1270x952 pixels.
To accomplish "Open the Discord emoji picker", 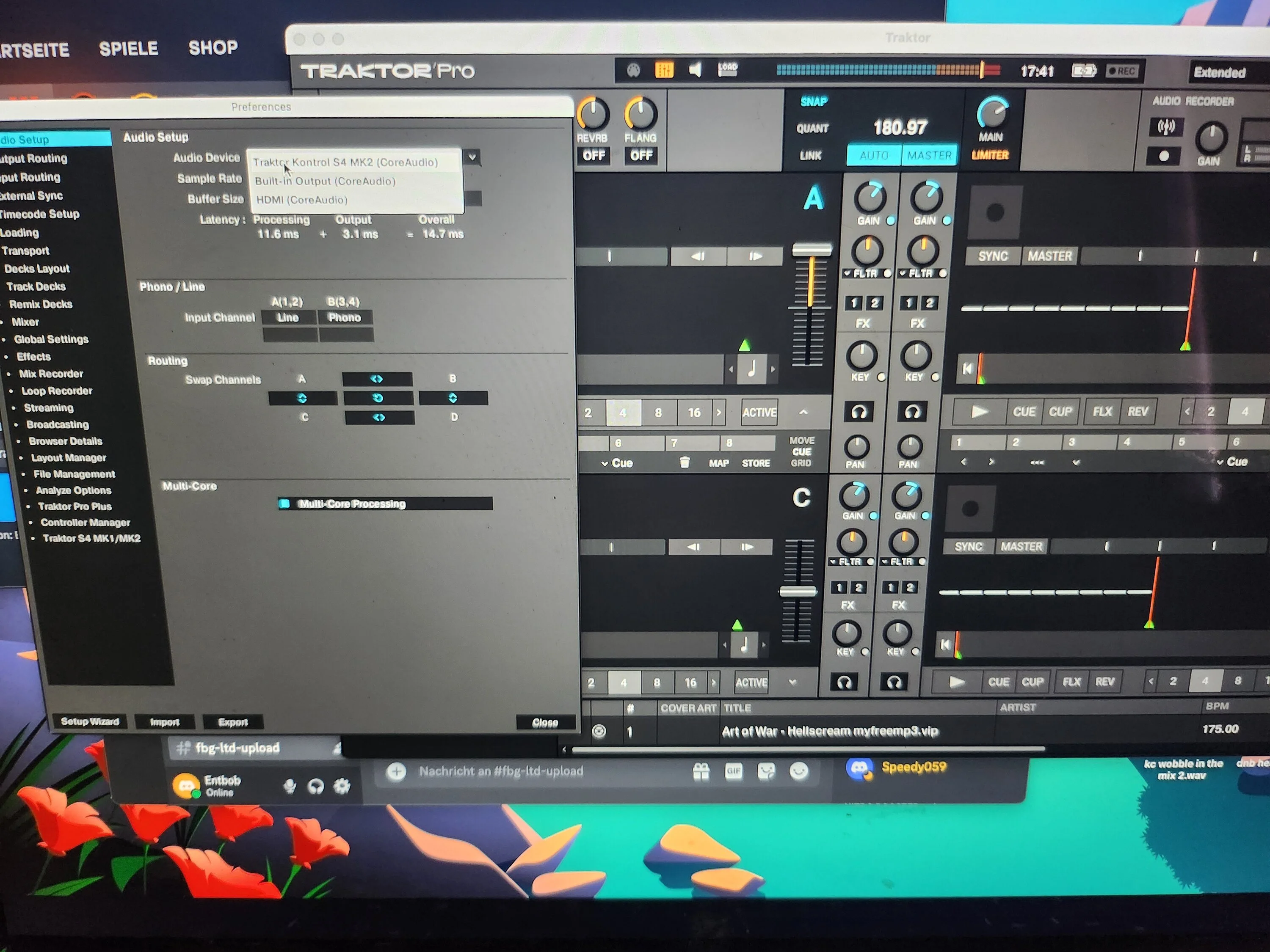I will click(799, 771).
